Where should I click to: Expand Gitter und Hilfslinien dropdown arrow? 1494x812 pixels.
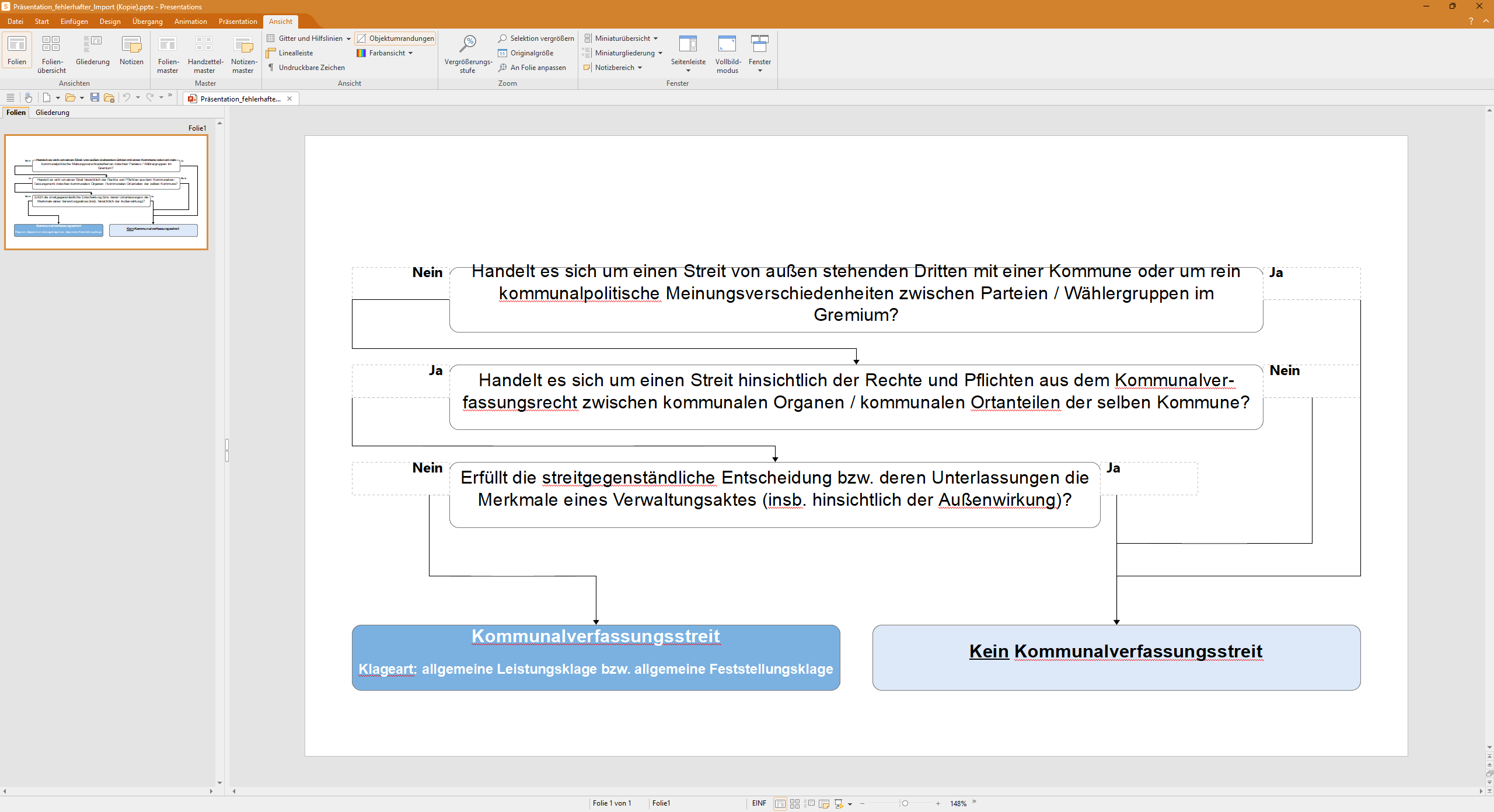[348, 38]
